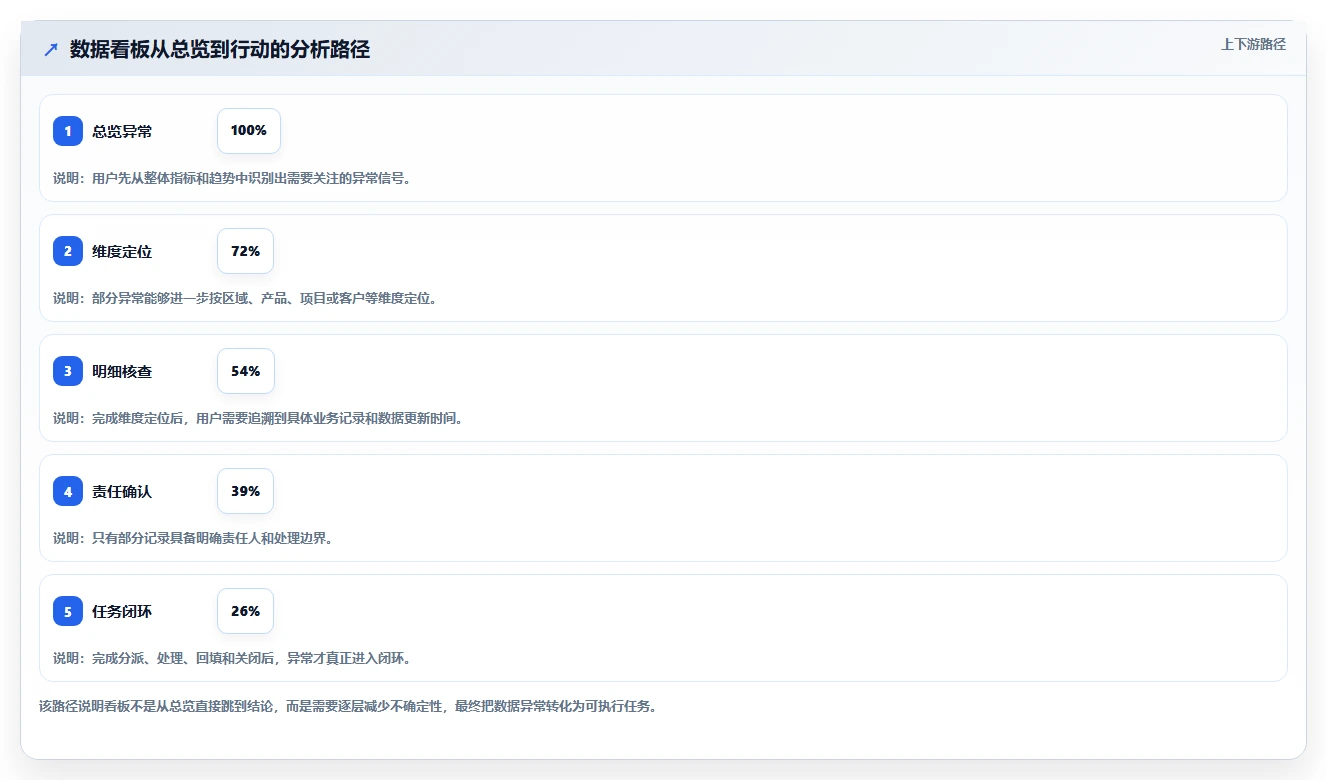Select the step 4 number badge
Image resolution: width=1327 pixels, height=780 pixels.
(x=68, y=491)
